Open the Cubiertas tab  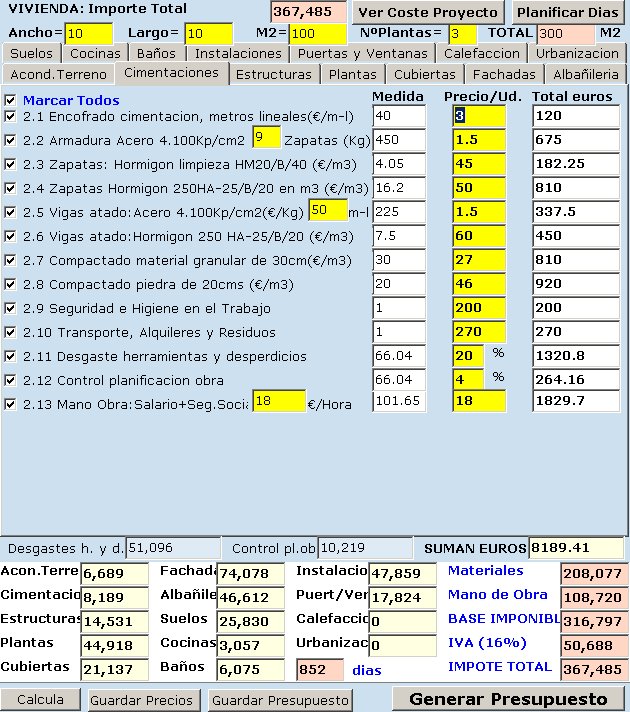pyautogui.click(x=425, y=74)
